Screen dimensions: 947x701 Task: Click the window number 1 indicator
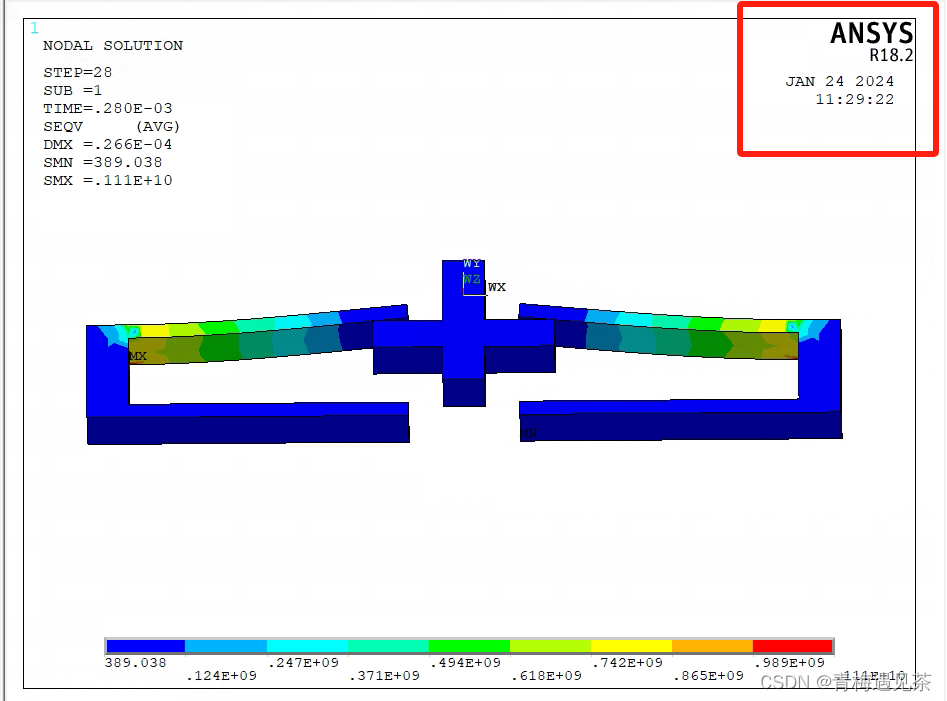point(34,29)
